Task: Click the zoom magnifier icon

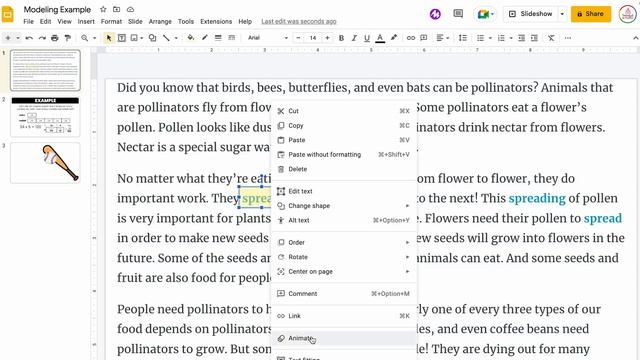Action: tap(84, 38)
